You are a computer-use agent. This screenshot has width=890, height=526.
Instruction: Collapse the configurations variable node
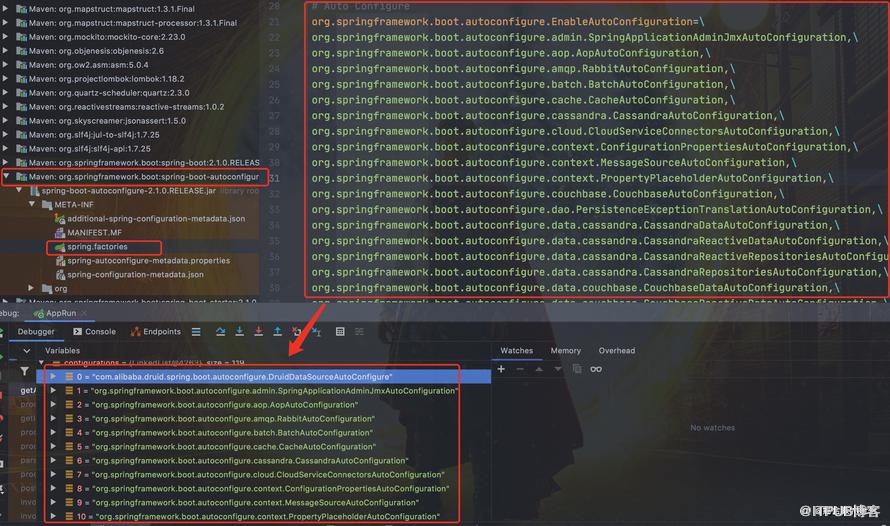pyautogui.click(x=41, y=362)
